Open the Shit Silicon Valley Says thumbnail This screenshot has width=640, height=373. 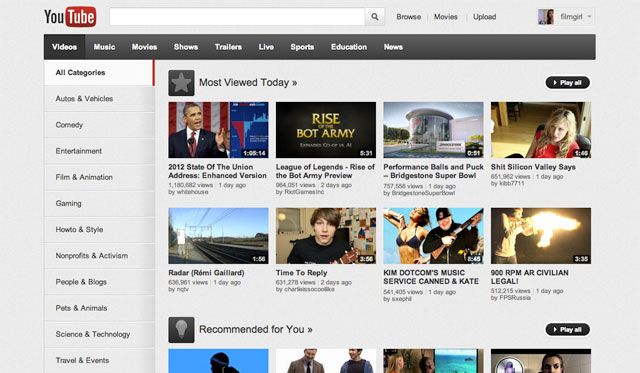pyautogui.click(x=541, y=130)
